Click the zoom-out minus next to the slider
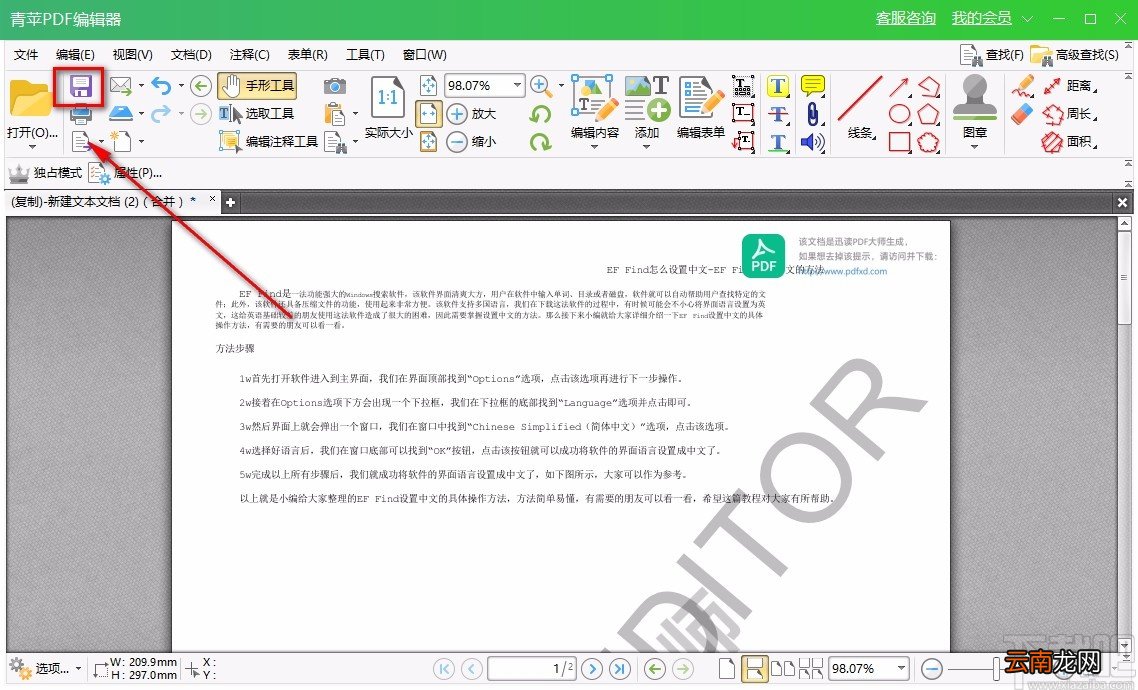Image resolution: width=1138 pixels, height=690 pixels. pos(931,668)
